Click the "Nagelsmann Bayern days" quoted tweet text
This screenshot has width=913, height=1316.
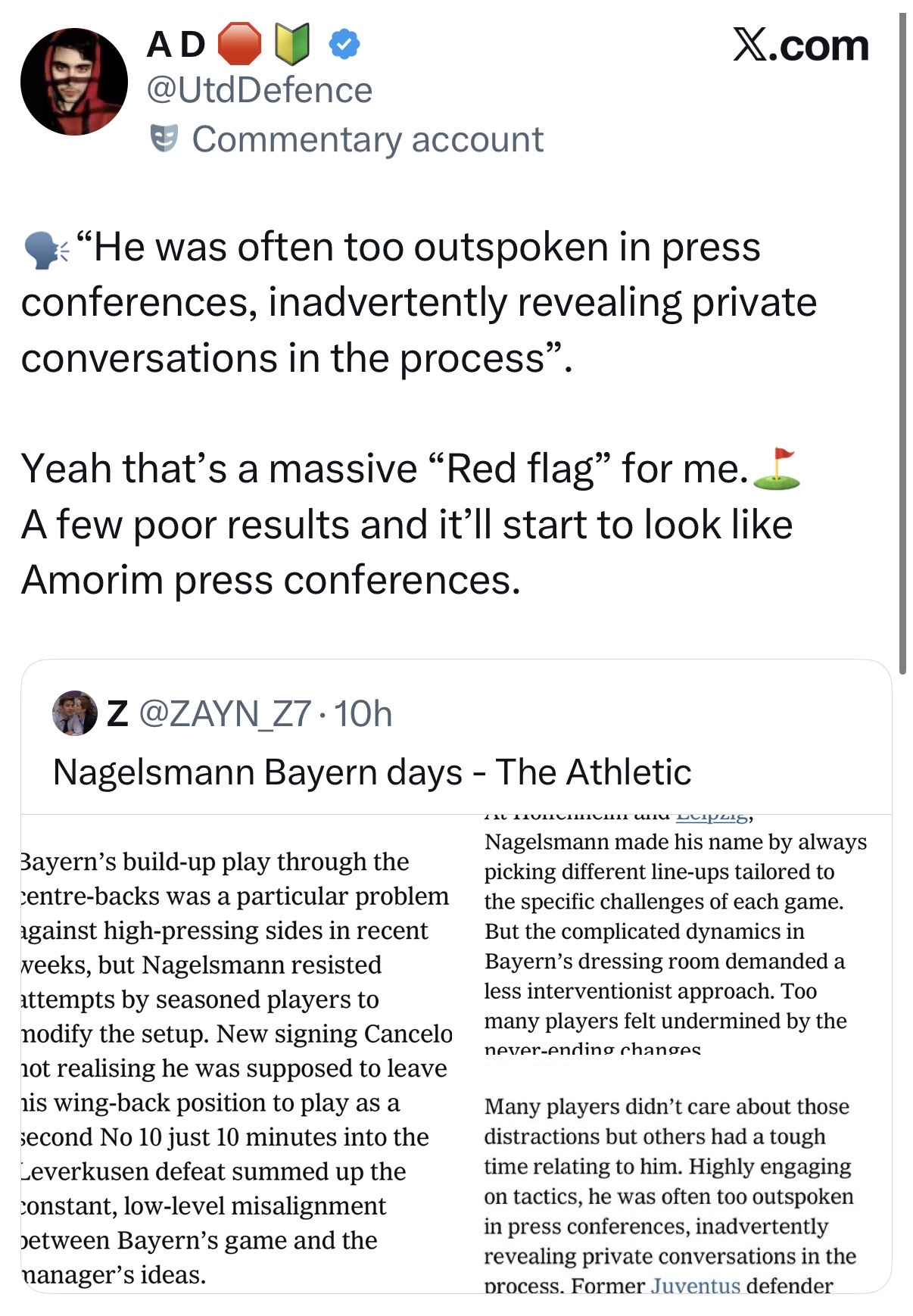click(372, 772)
